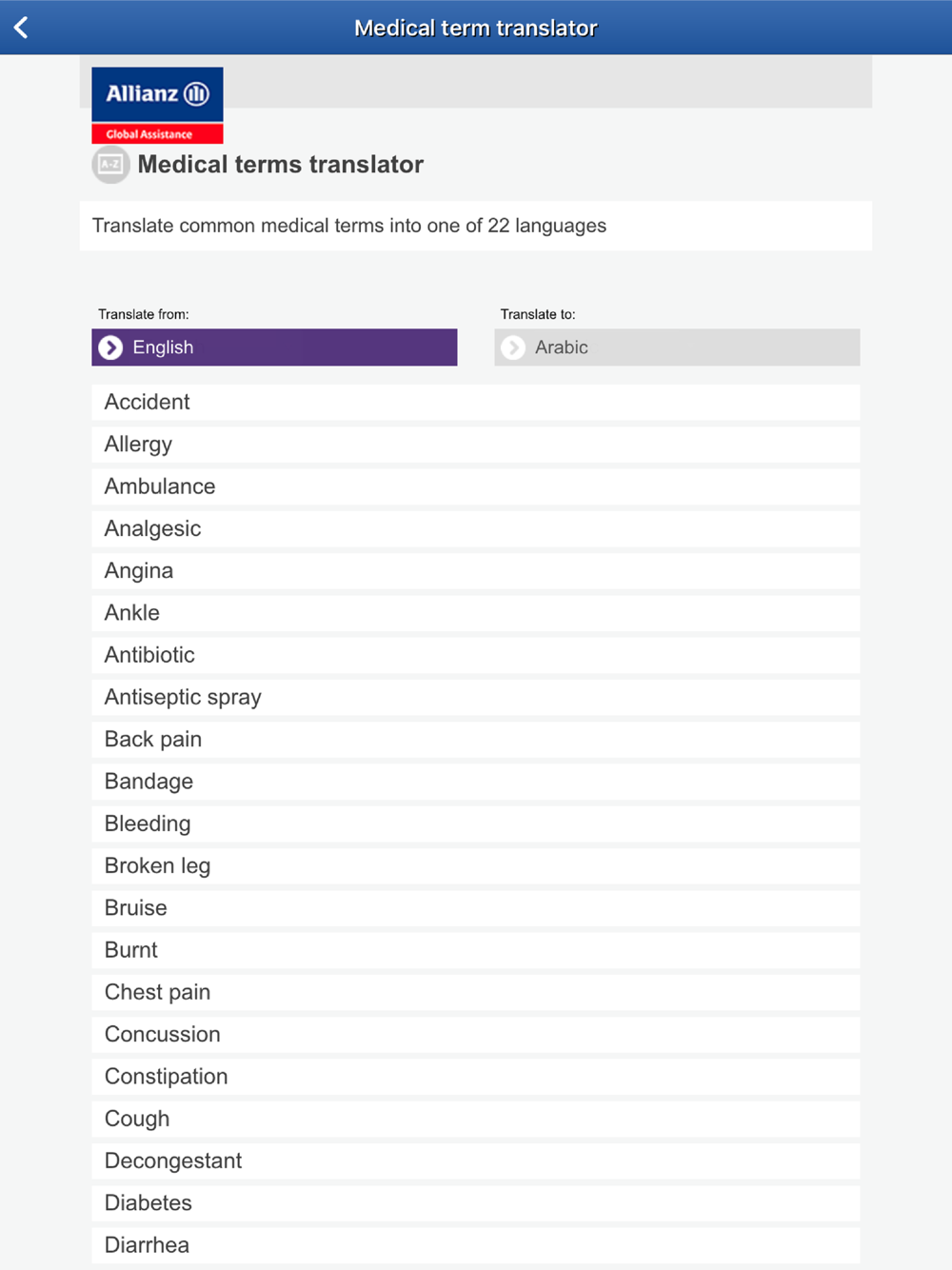The height and width of the screenshot is (1270, 952).
Task: Select the Accident term
Action: [476, 403]
